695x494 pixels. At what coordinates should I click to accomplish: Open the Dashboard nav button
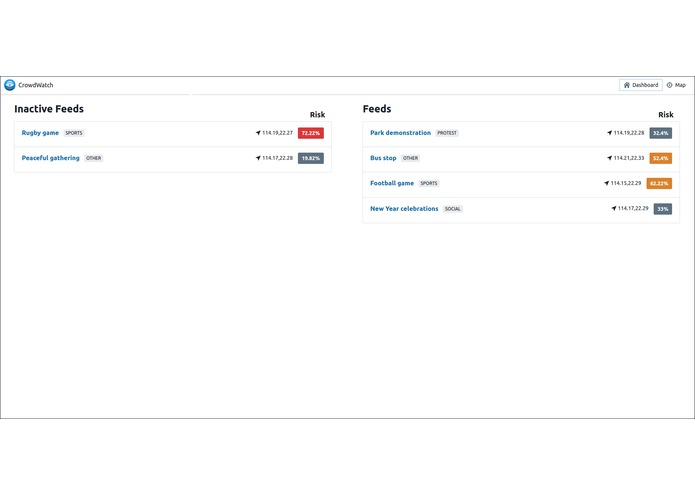[x=640, y=85]
